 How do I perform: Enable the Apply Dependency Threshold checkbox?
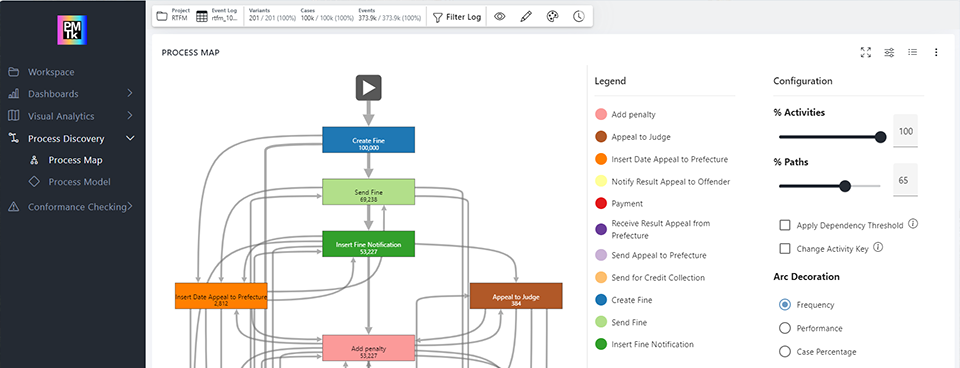click(x=784, y=225)
